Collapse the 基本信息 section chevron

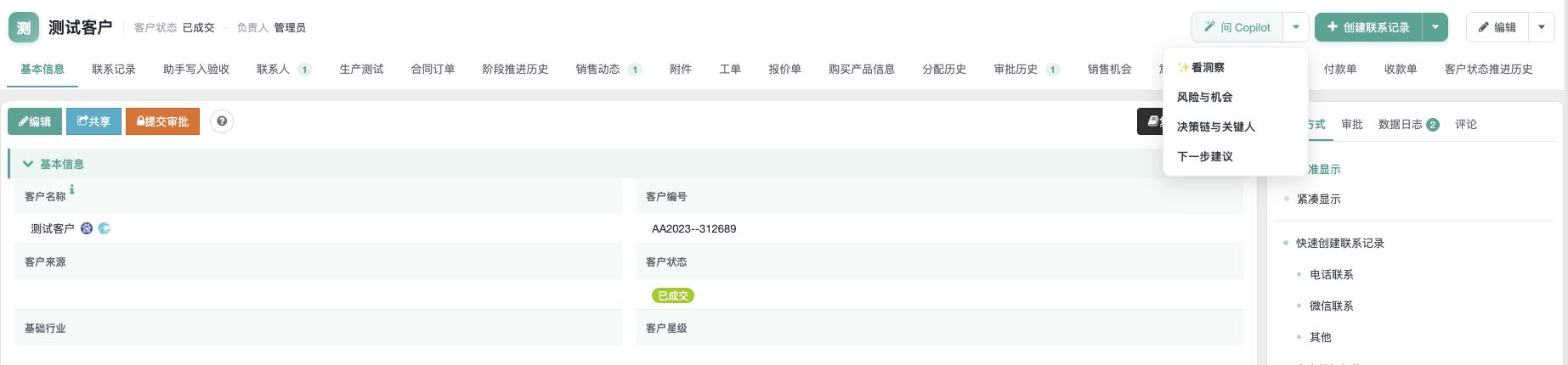(x=28, y=164)
